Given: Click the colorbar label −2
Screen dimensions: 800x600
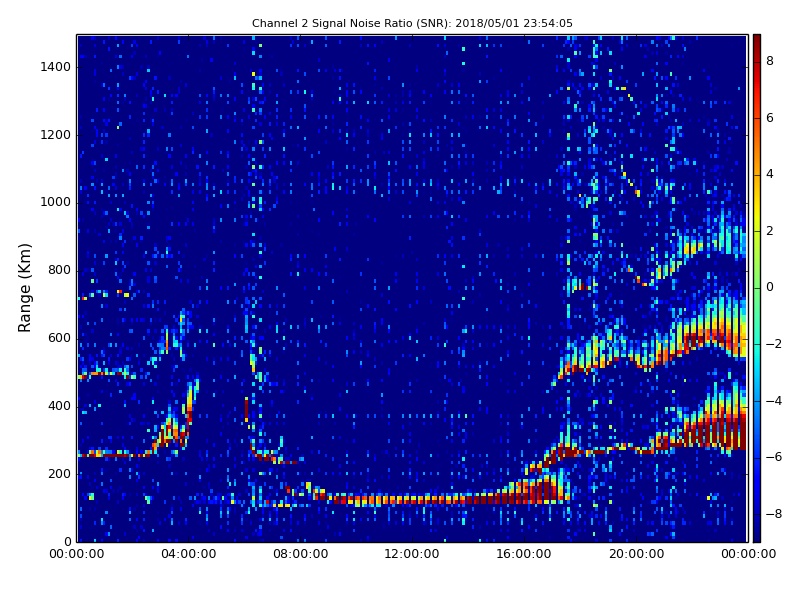Looking at the screenshot, I should [774, 344].
